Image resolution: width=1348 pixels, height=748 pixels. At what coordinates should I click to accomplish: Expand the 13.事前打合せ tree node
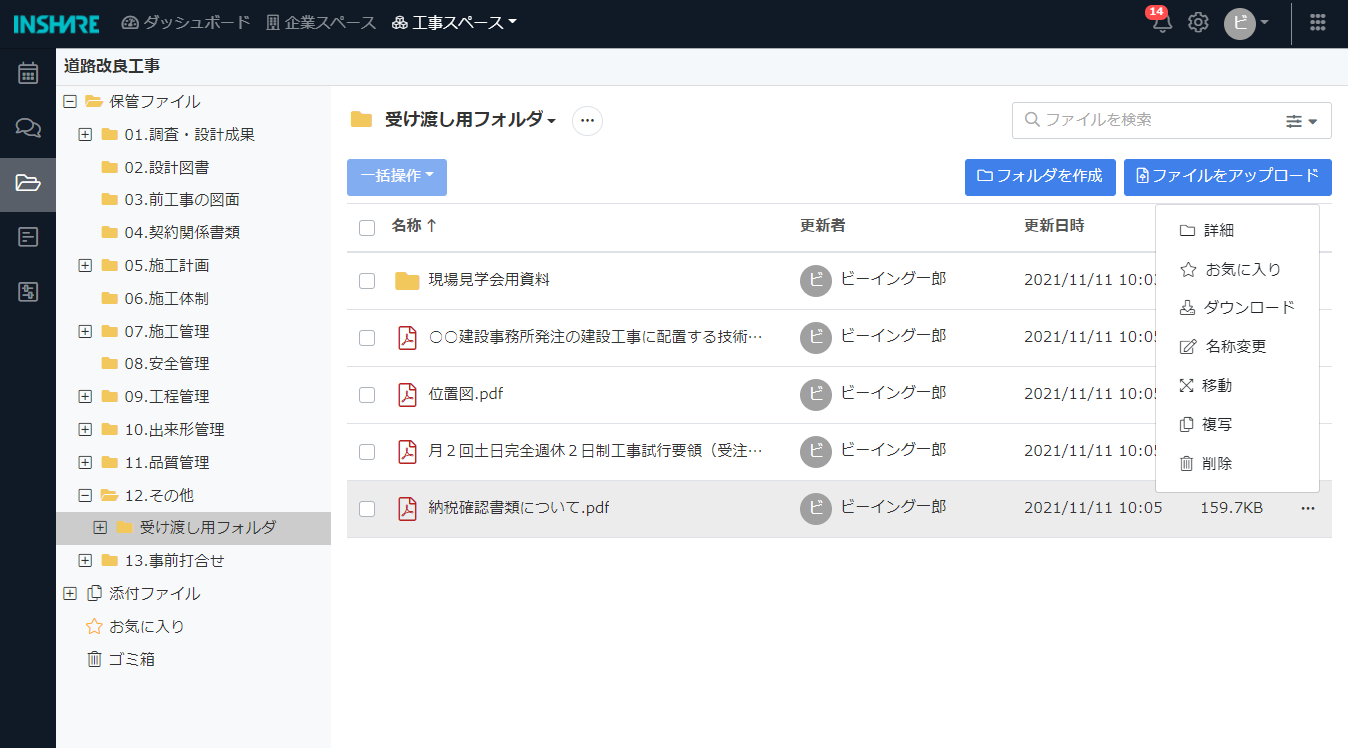click(x=85, y=561)
